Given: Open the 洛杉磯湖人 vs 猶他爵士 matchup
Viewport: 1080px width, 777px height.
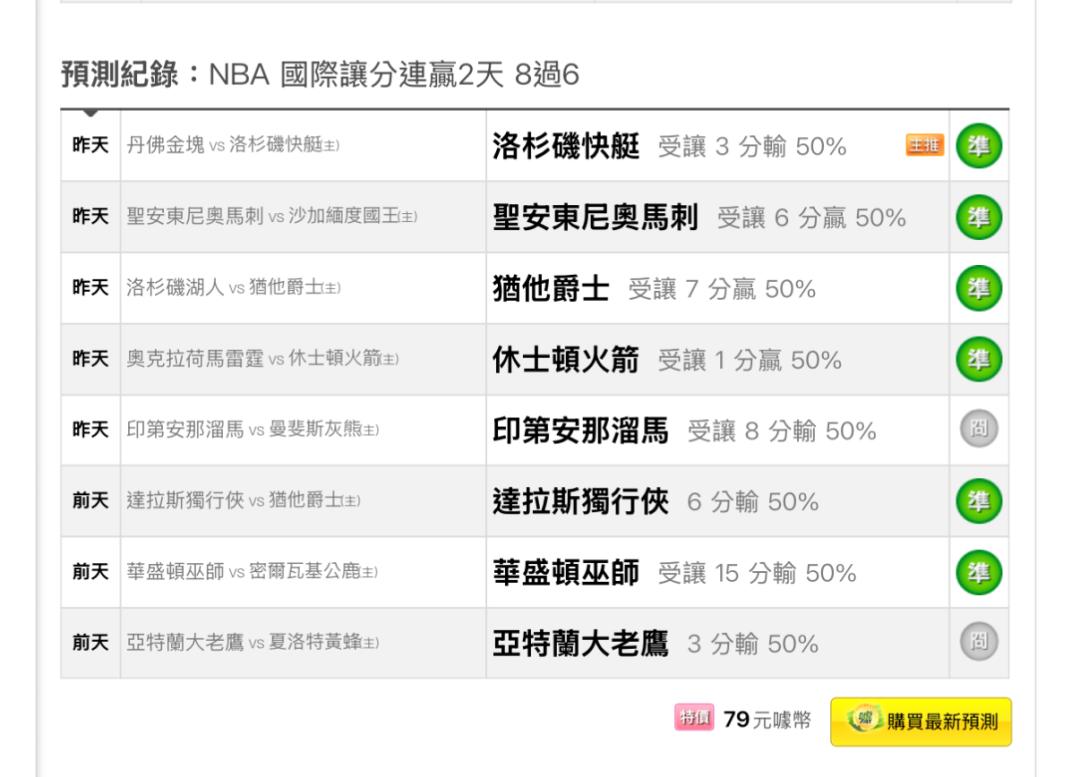Looking at the screenshot, I should point(233,287).
